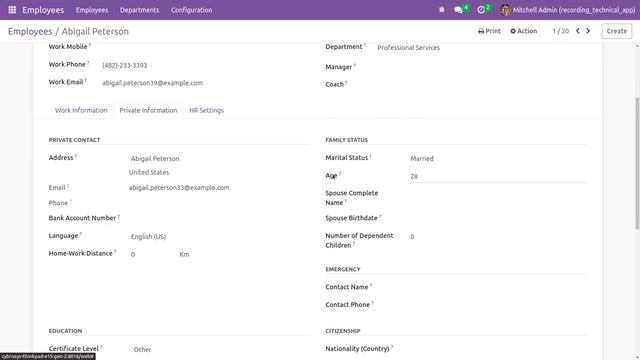640x360 pixels.
Task: Click private email abigail.peterson33@example.com
Action: (x=179, y=188)
